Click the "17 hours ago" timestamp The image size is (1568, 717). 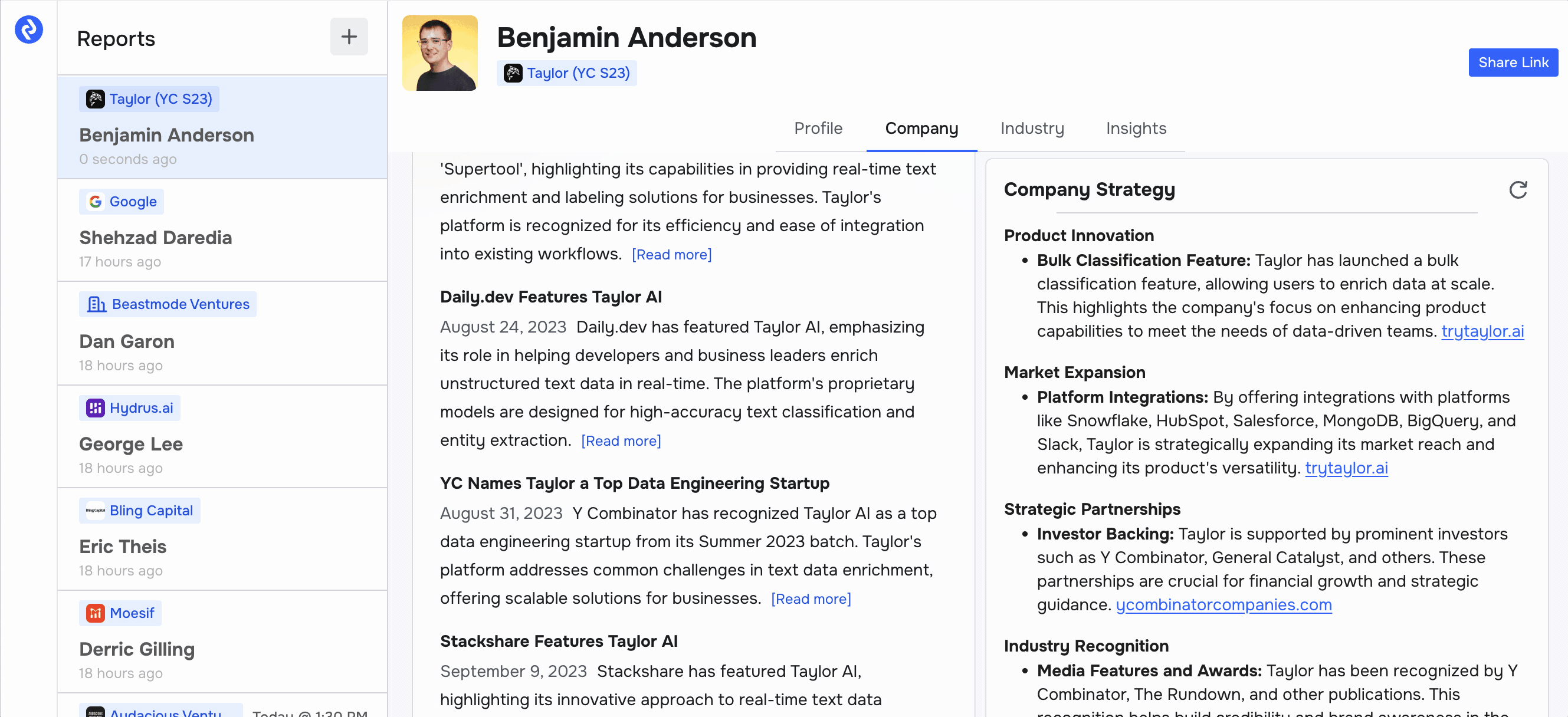pyautogui.click(x=120, y=262)
